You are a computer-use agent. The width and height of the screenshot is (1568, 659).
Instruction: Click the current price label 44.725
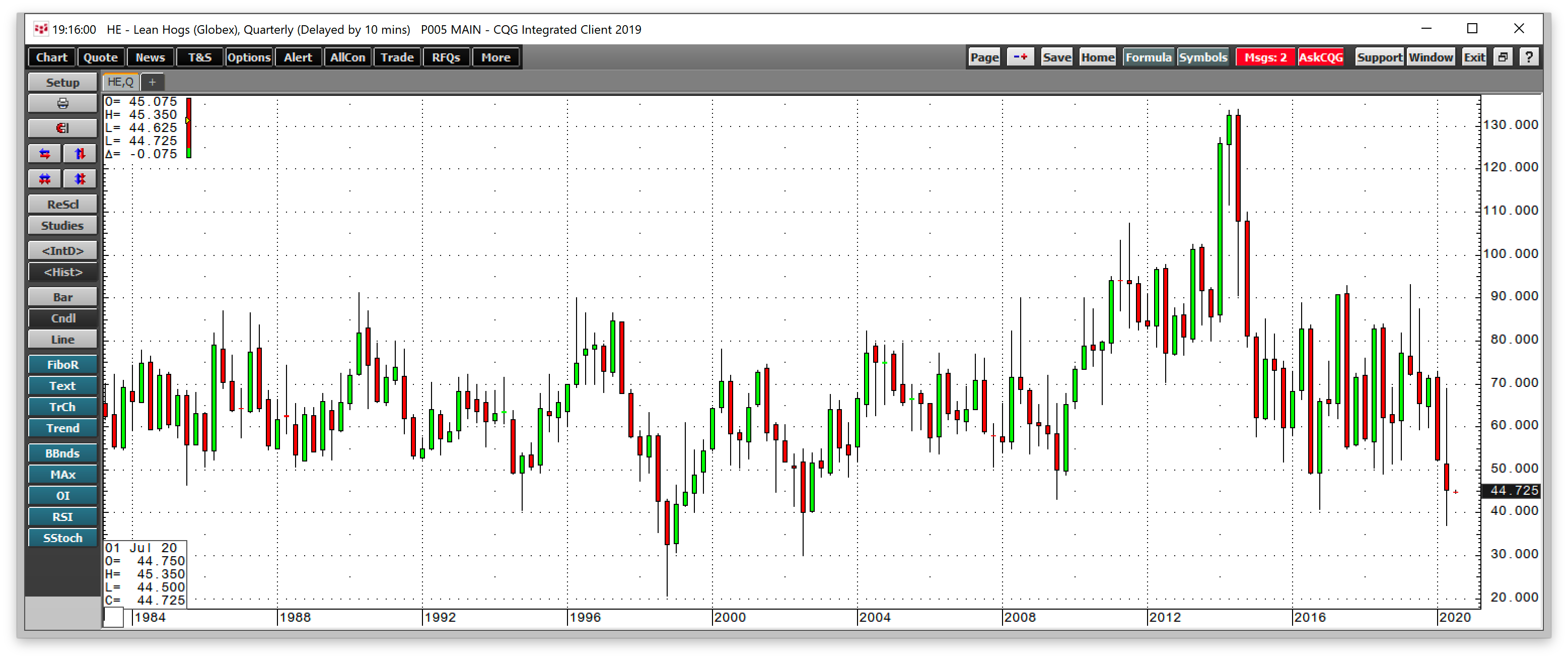pyautogui.click(x=1512, y=490)
